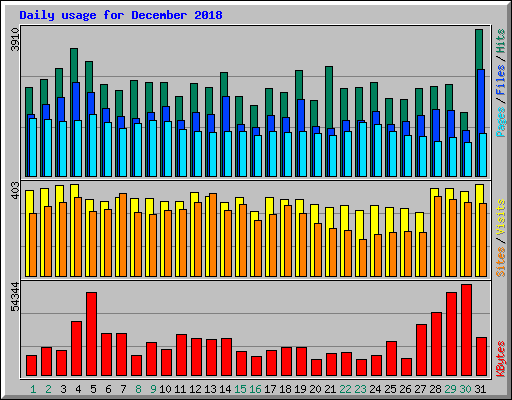Screen dimensions: 512x400
Task: Click the red "KBytes" legend label
Action: [x=501, y=359]
